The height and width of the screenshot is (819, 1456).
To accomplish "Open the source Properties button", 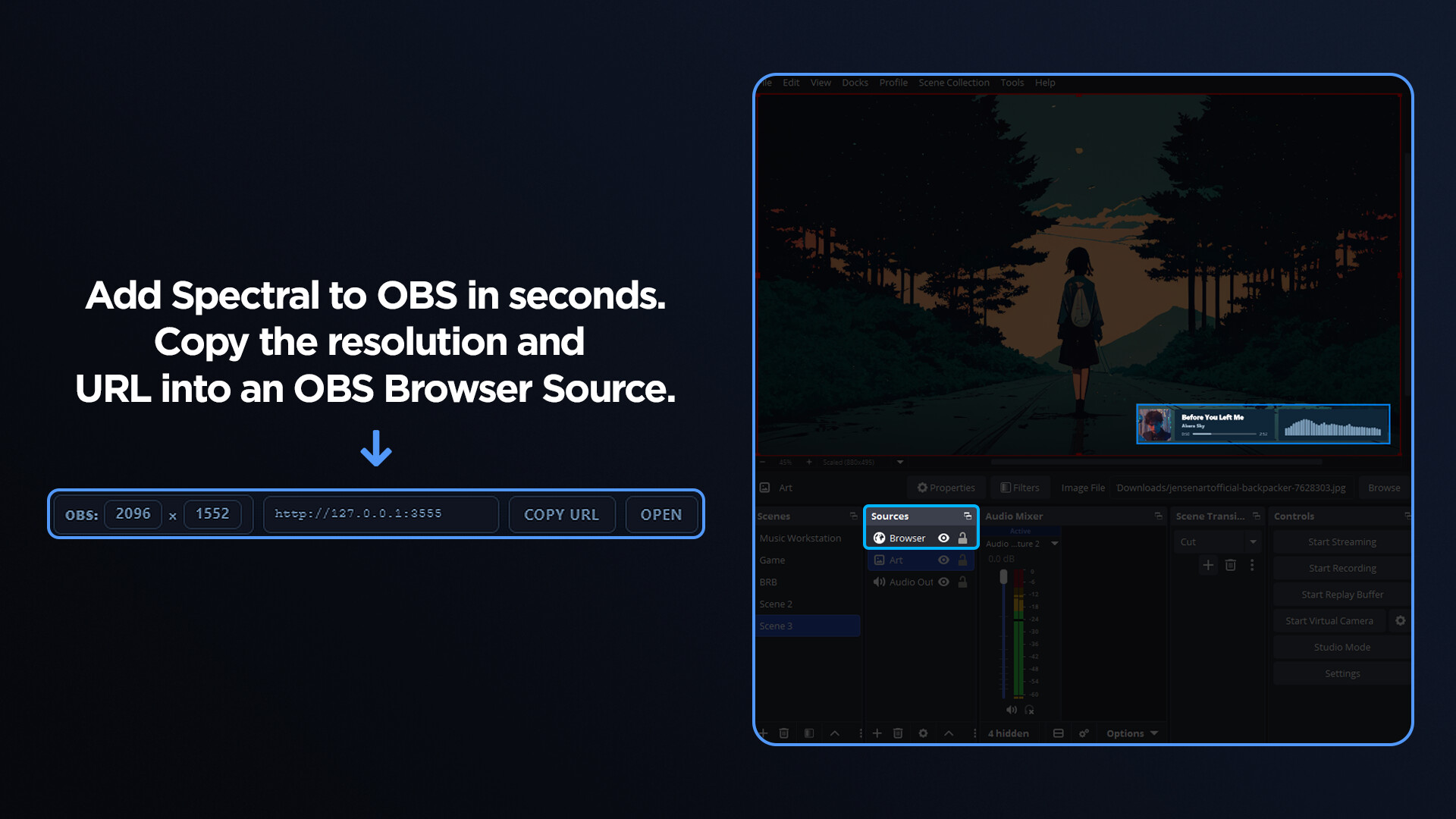I will tap(946, 488).
